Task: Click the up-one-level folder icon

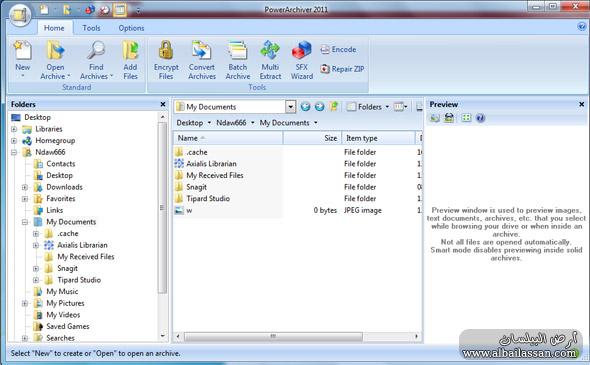Action: click(x=334, y=106)
